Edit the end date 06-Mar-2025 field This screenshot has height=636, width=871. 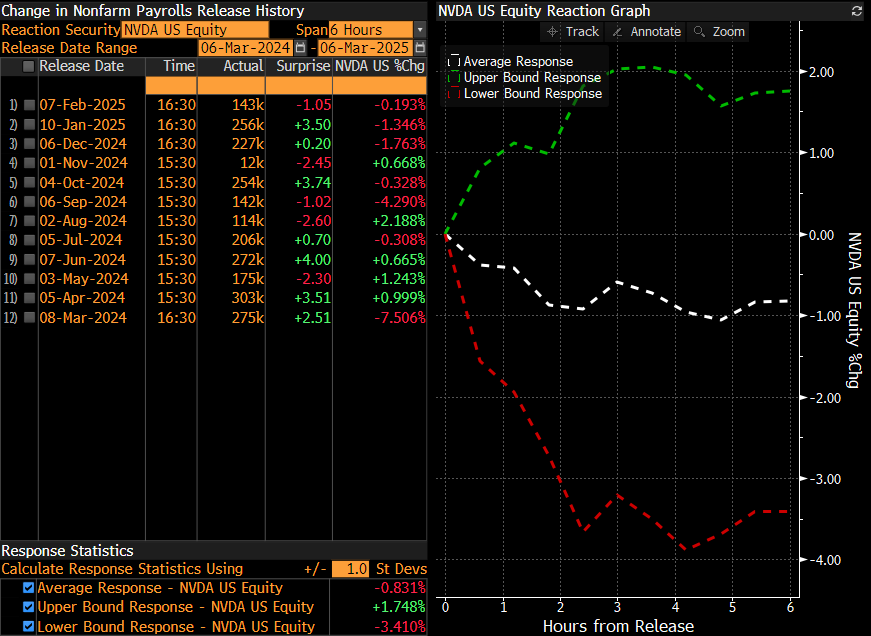tap(365, 48)
